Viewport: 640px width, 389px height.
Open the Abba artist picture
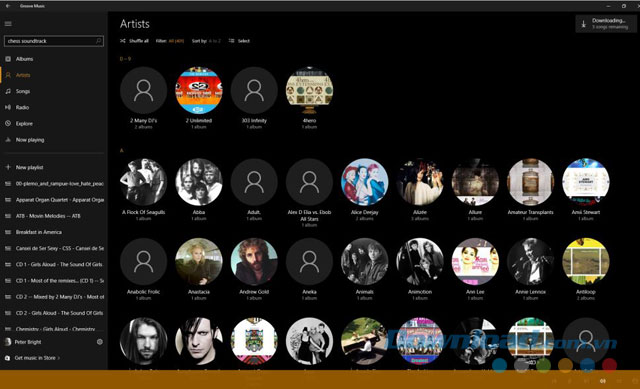point(199,182)
